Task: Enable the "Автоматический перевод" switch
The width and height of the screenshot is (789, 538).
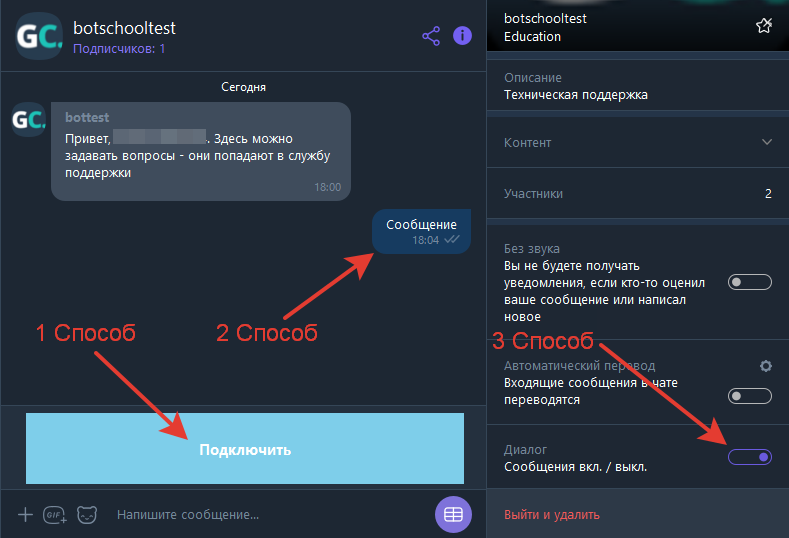Action: pos(750,396)
